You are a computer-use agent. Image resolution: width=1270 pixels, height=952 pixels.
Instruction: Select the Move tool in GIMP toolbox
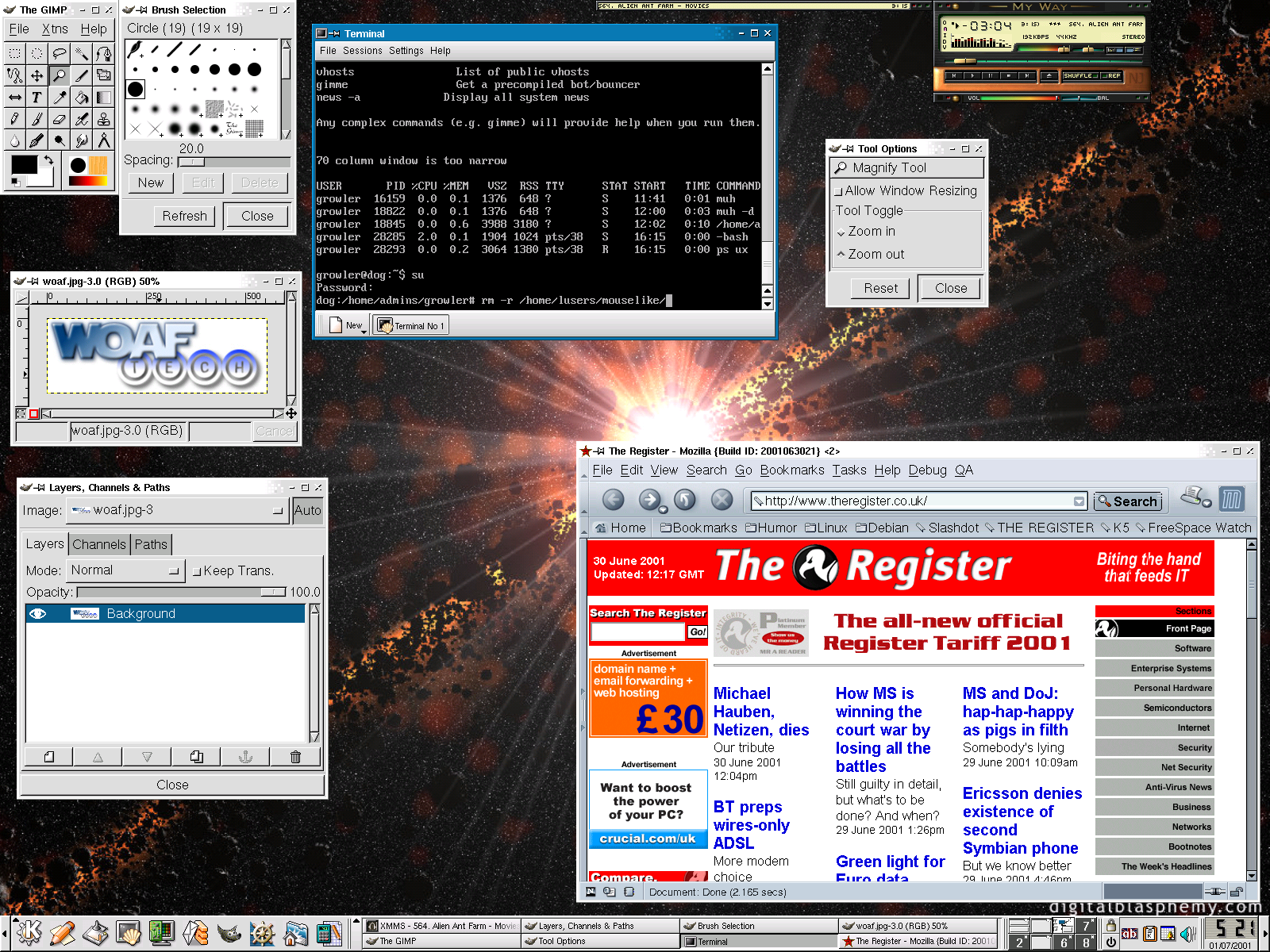click(x=37, y=75)
